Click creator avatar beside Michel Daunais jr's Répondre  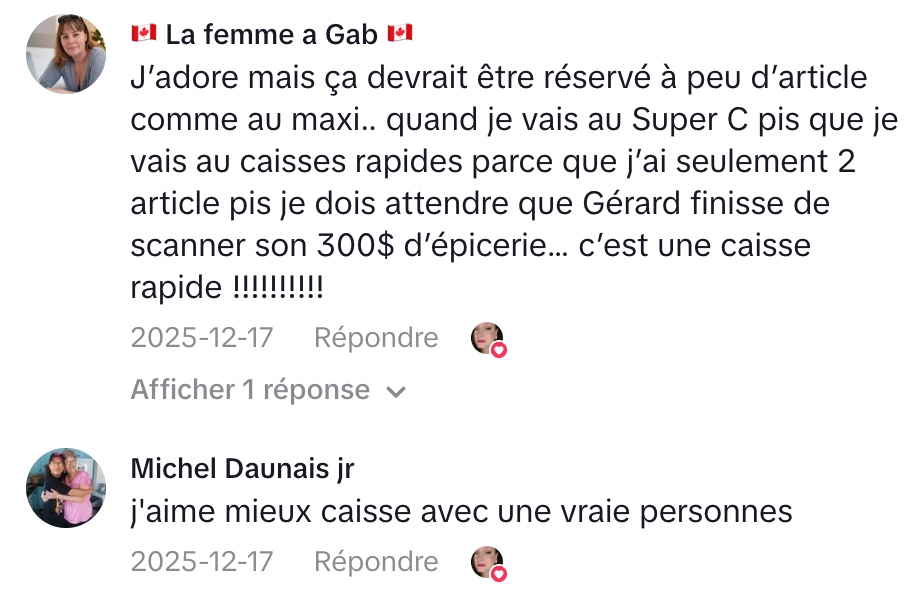(x=486, y=562)
